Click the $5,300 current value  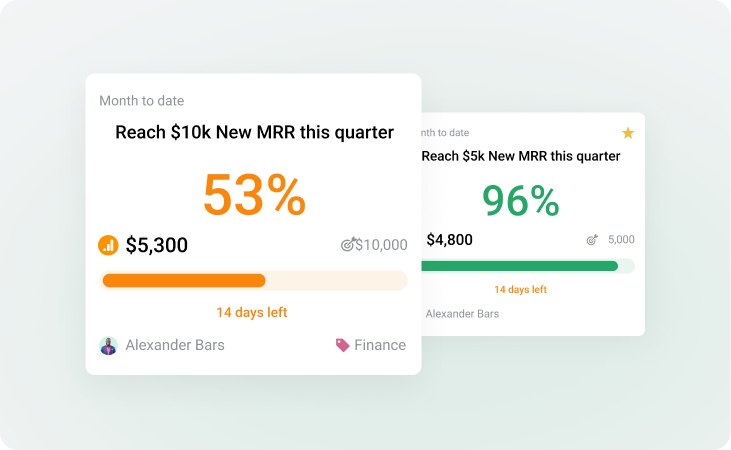pos(157,245)
